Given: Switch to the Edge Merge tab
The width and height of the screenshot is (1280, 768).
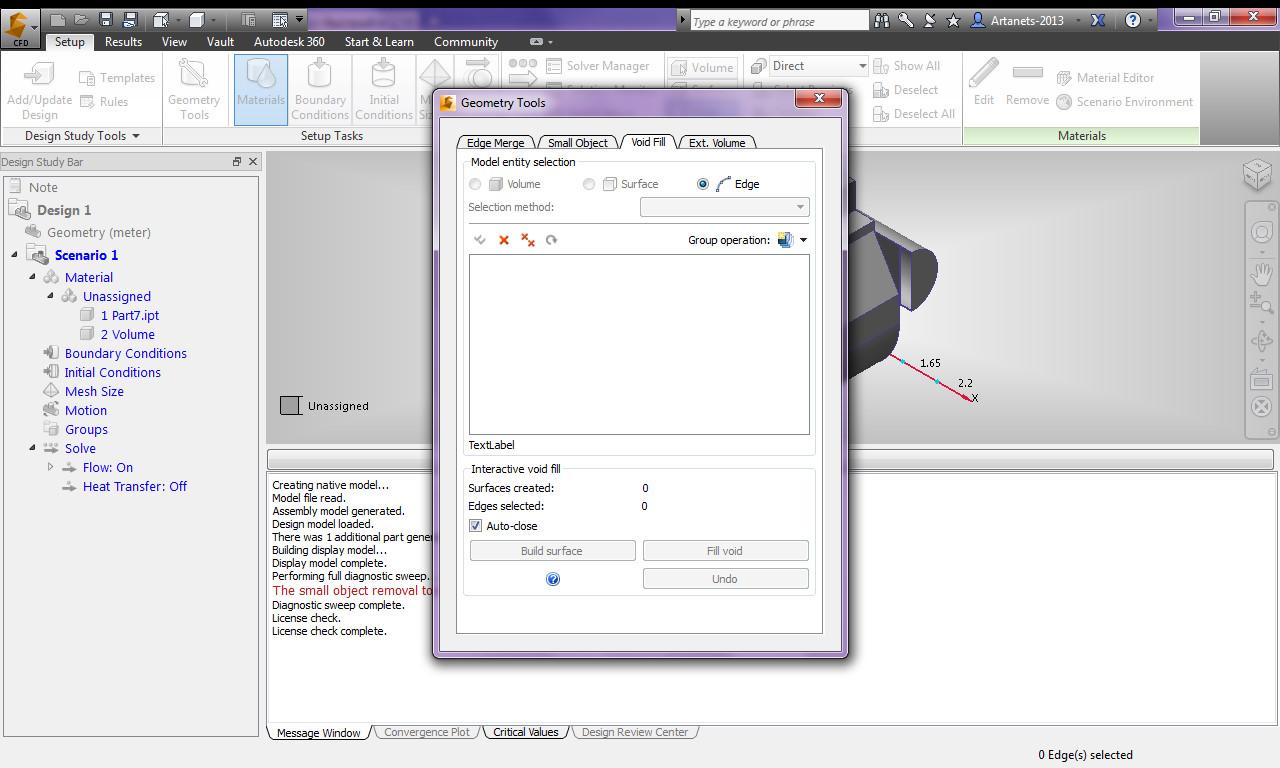Looking at the screenshot, I should point(495,143).
